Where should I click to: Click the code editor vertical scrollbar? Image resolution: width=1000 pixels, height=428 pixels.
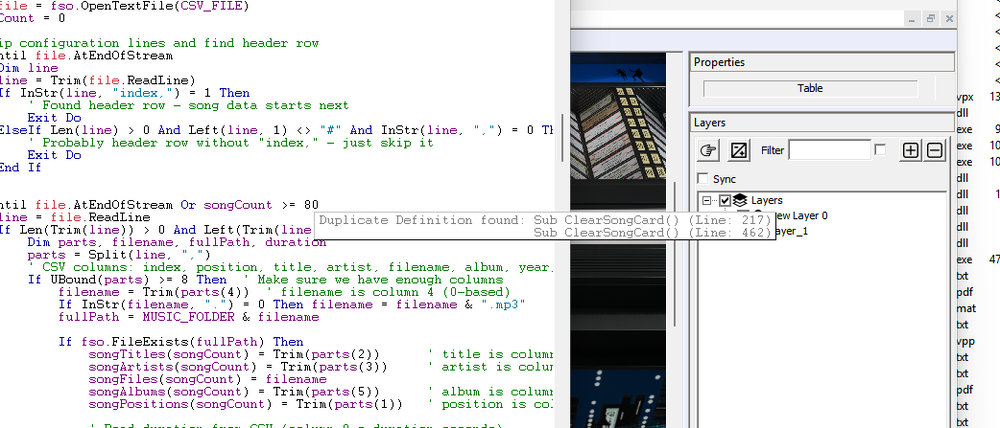(562, 137)
